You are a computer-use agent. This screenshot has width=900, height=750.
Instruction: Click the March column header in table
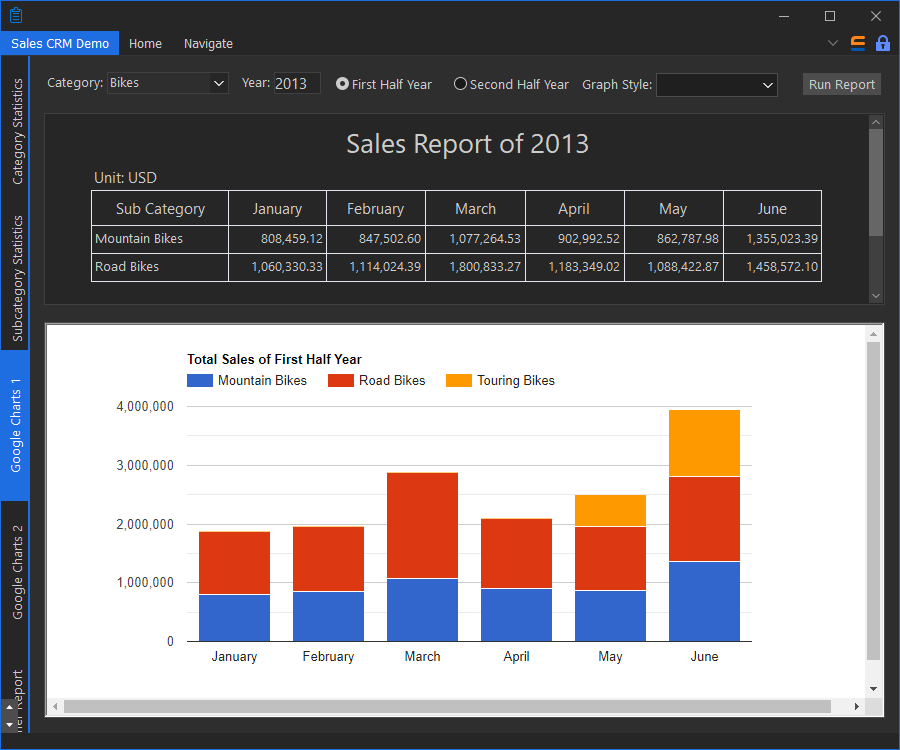tap(475, 209)
